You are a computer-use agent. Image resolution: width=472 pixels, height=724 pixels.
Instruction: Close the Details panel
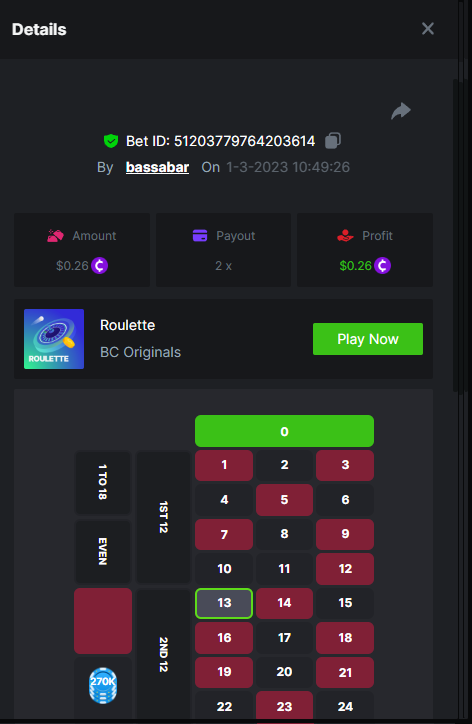tap(428, 29)
